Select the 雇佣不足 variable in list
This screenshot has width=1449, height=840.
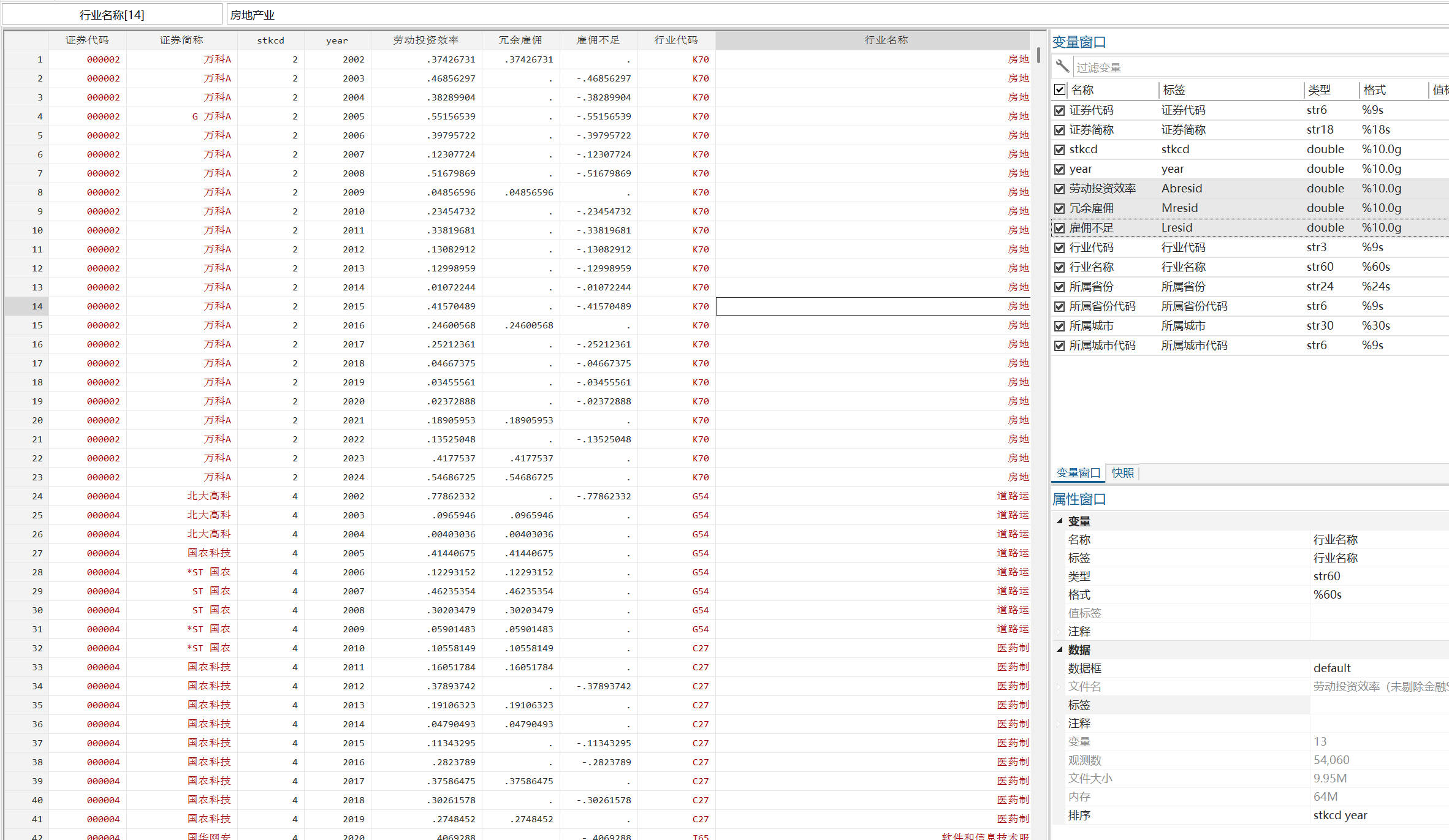tap(1092, 228)
